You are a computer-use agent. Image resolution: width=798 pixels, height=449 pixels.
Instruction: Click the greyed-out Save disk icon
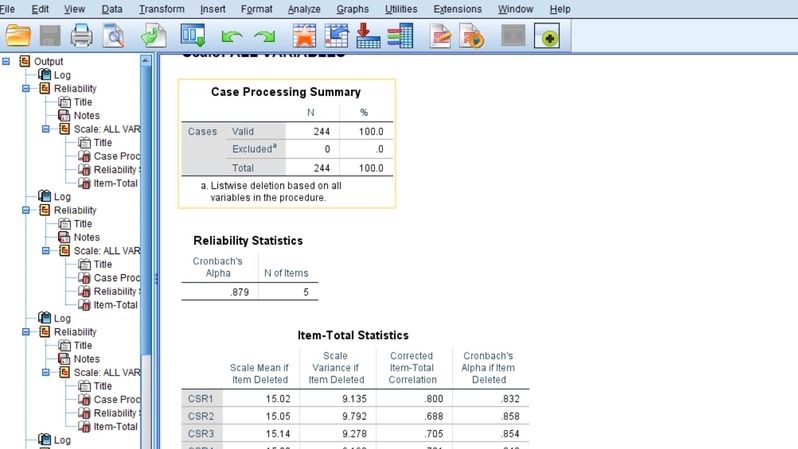(x=50, y=36)
